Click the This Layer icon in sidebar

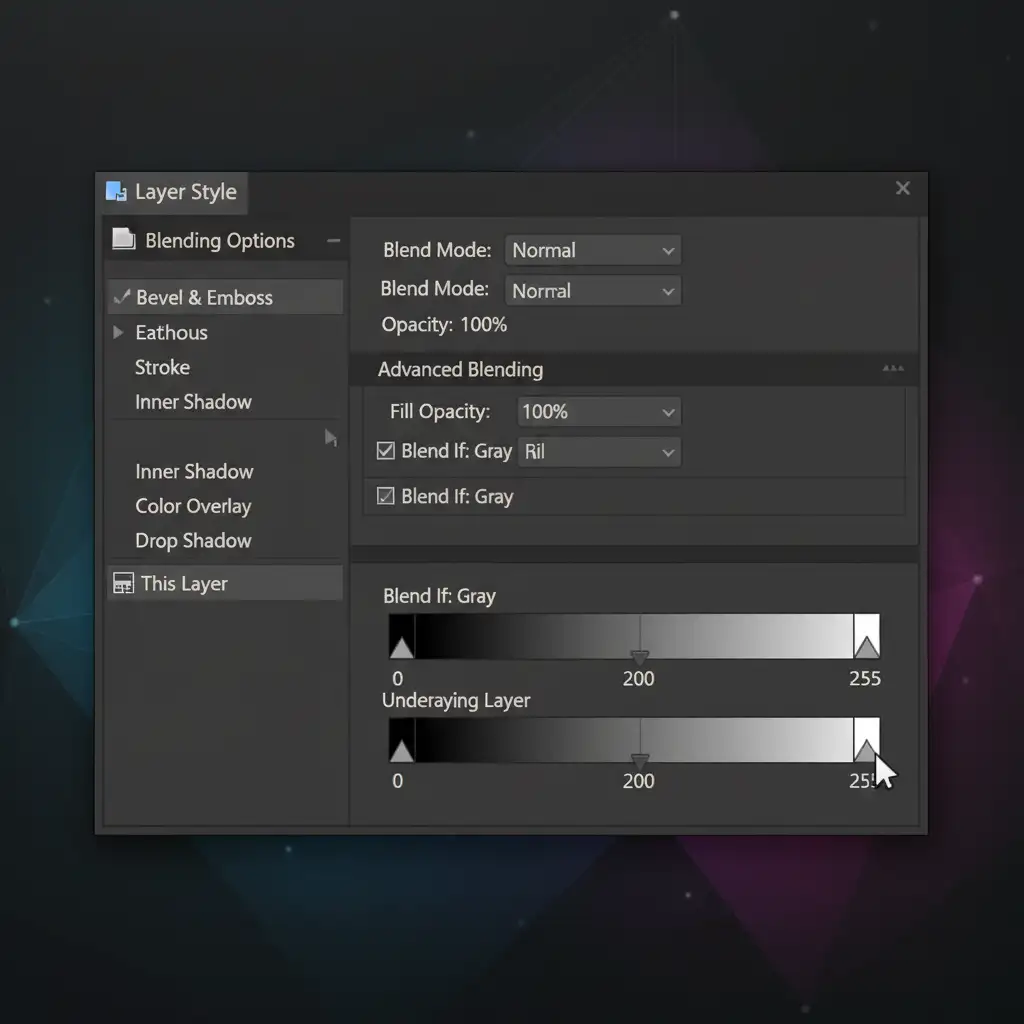coord(123,584)
